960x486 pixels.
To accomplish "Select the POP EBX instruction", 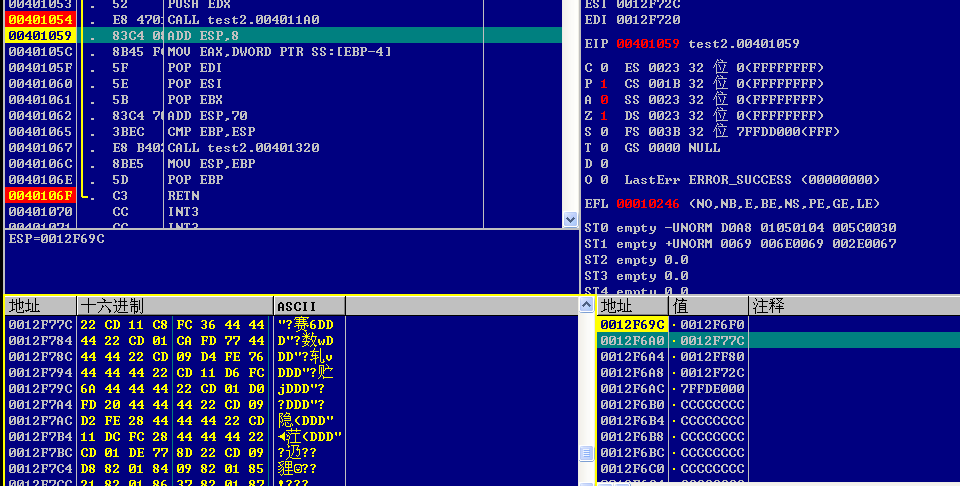I will pyautogui.click(x=195, y=99).
